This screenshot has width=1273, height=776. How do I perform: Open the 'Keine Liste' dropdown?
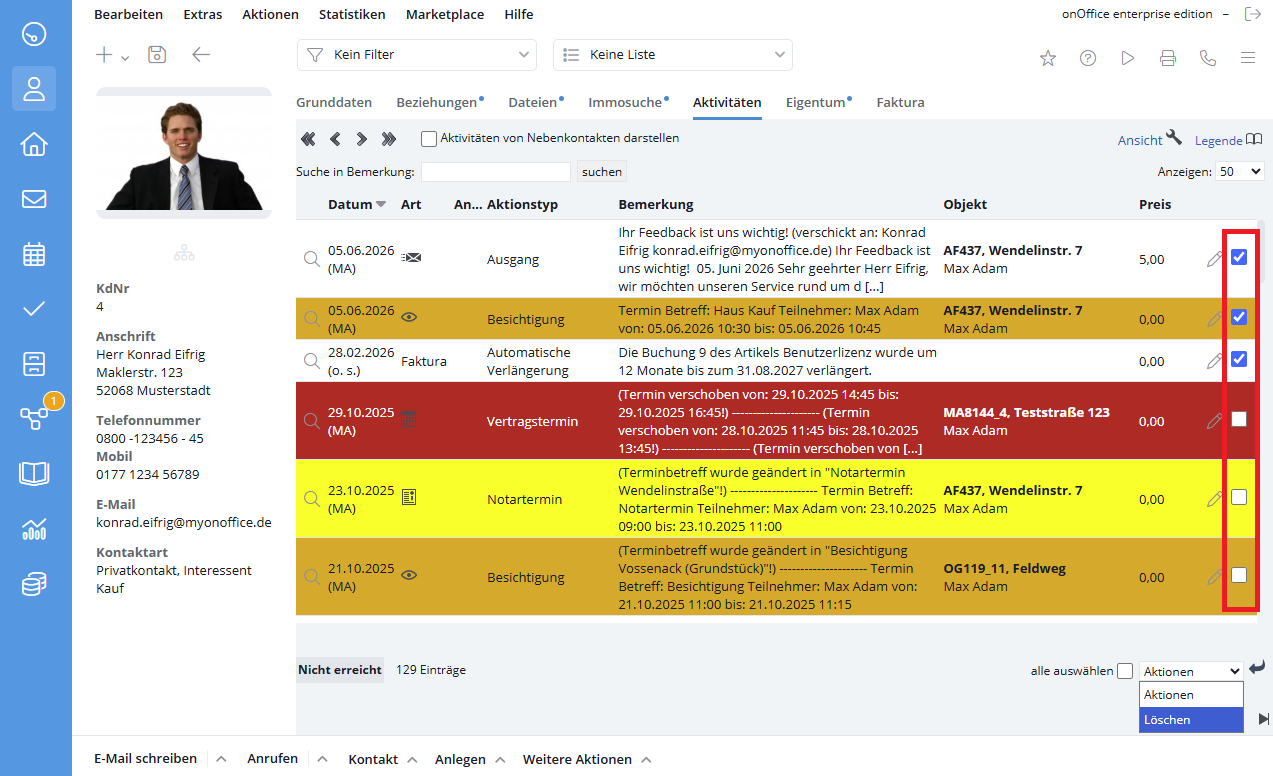[673, 55]
